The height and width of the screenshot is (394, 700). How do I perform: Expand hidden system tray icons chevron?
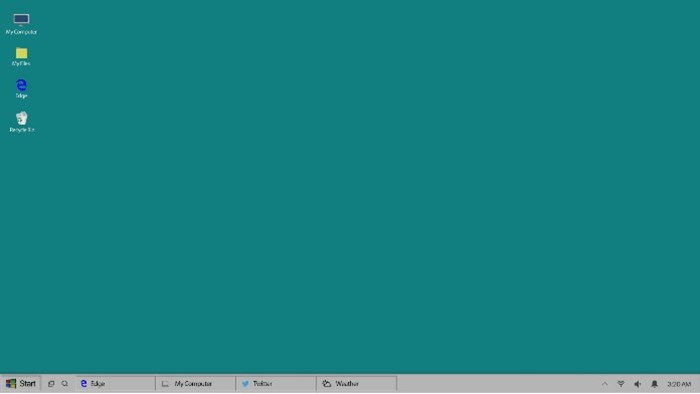click(x=604, y=384)
